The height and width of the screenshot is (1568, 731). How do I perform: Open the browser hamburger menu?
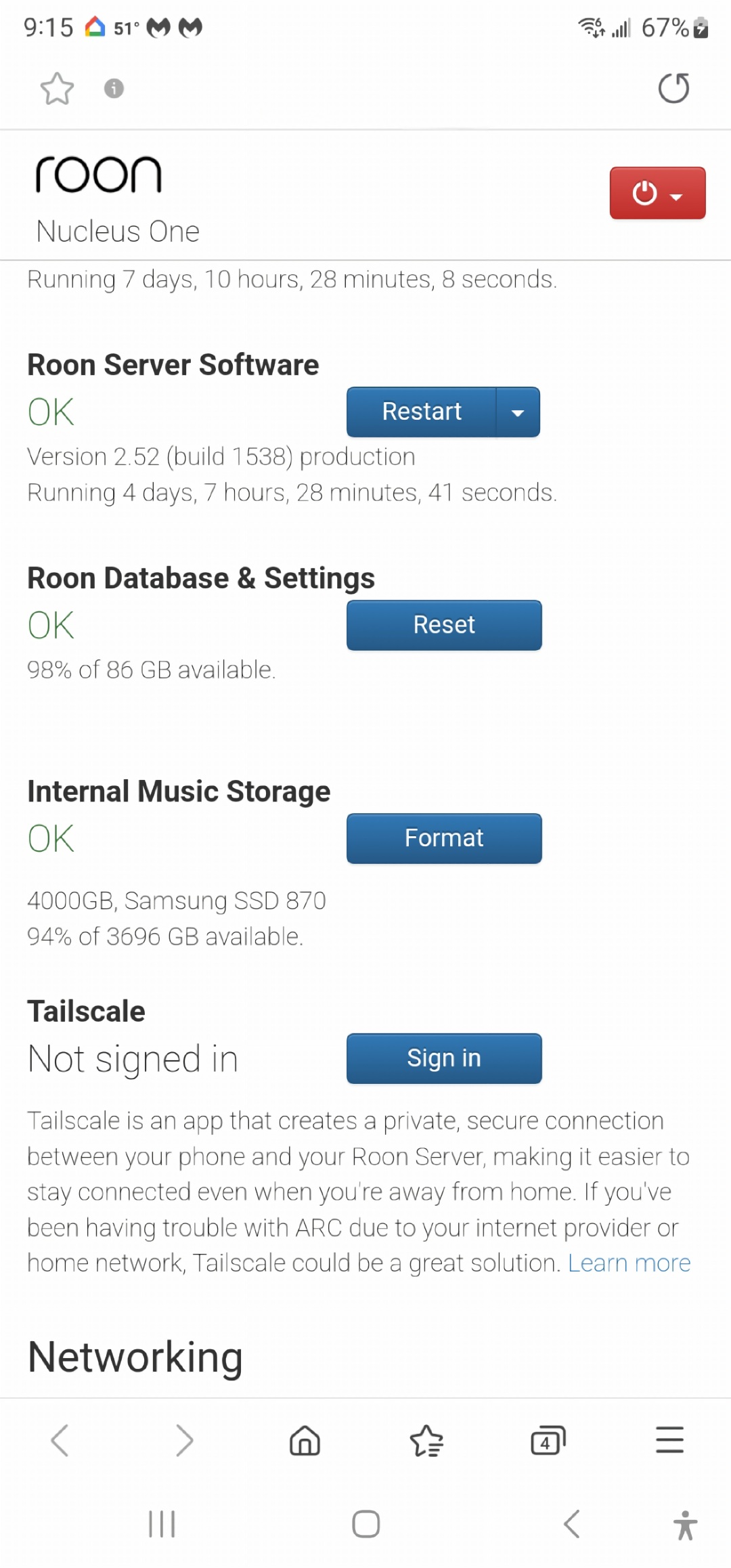coord(669,1440)
